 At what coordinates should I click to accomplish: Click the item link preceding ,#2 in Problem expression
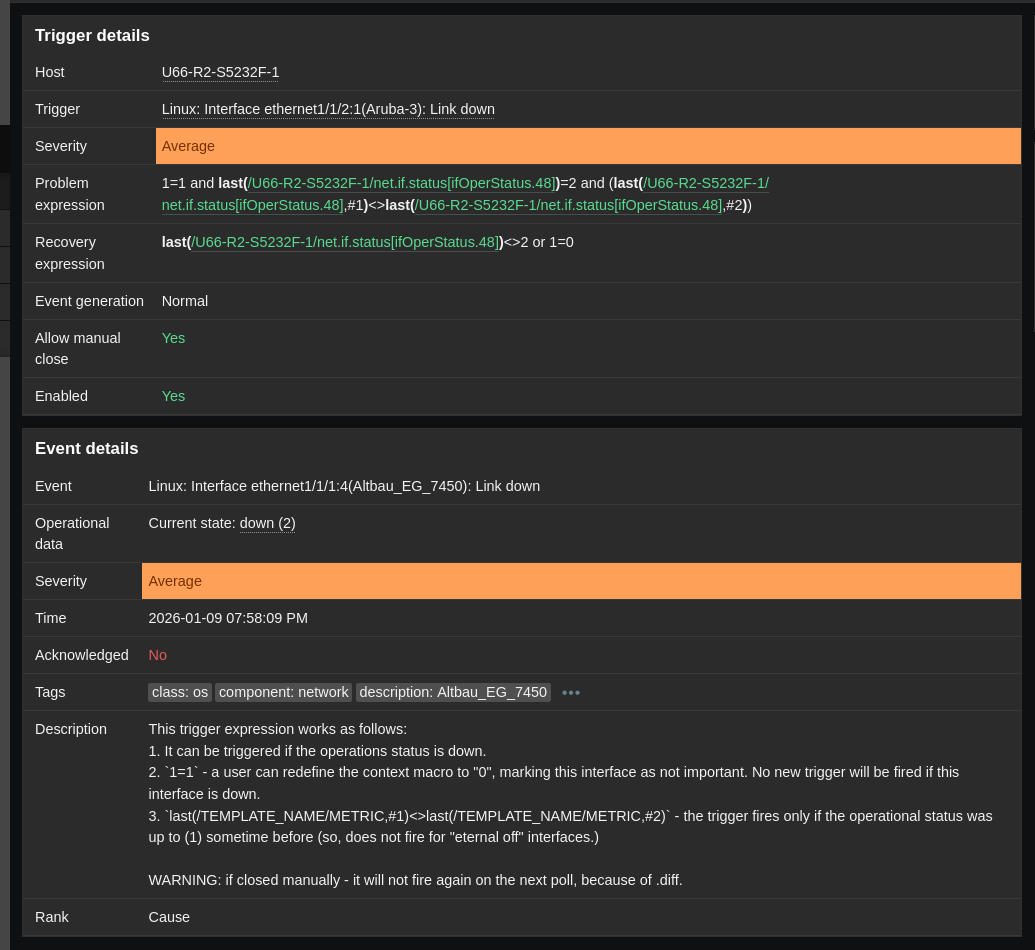click(x=568, y=205)
